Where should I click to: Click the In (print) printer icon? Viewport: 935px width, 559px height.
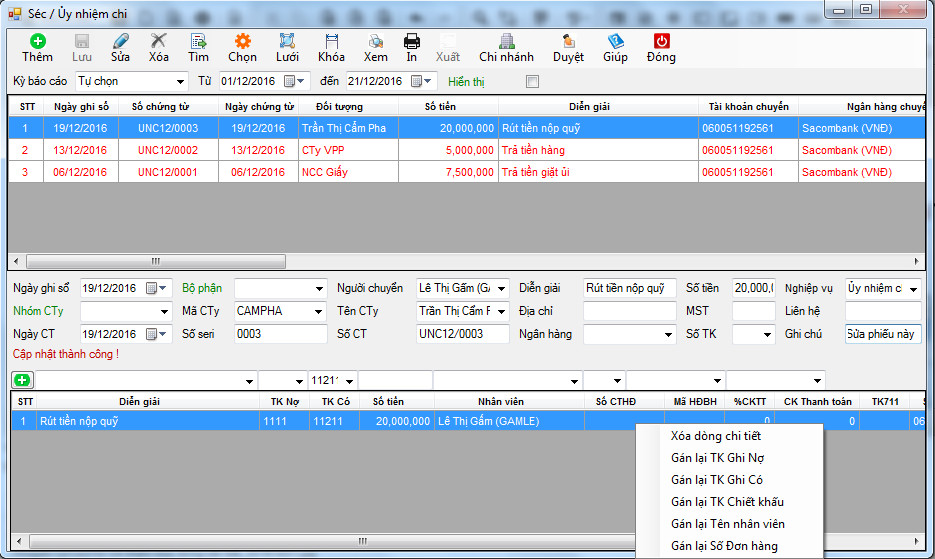click(411, 41)
